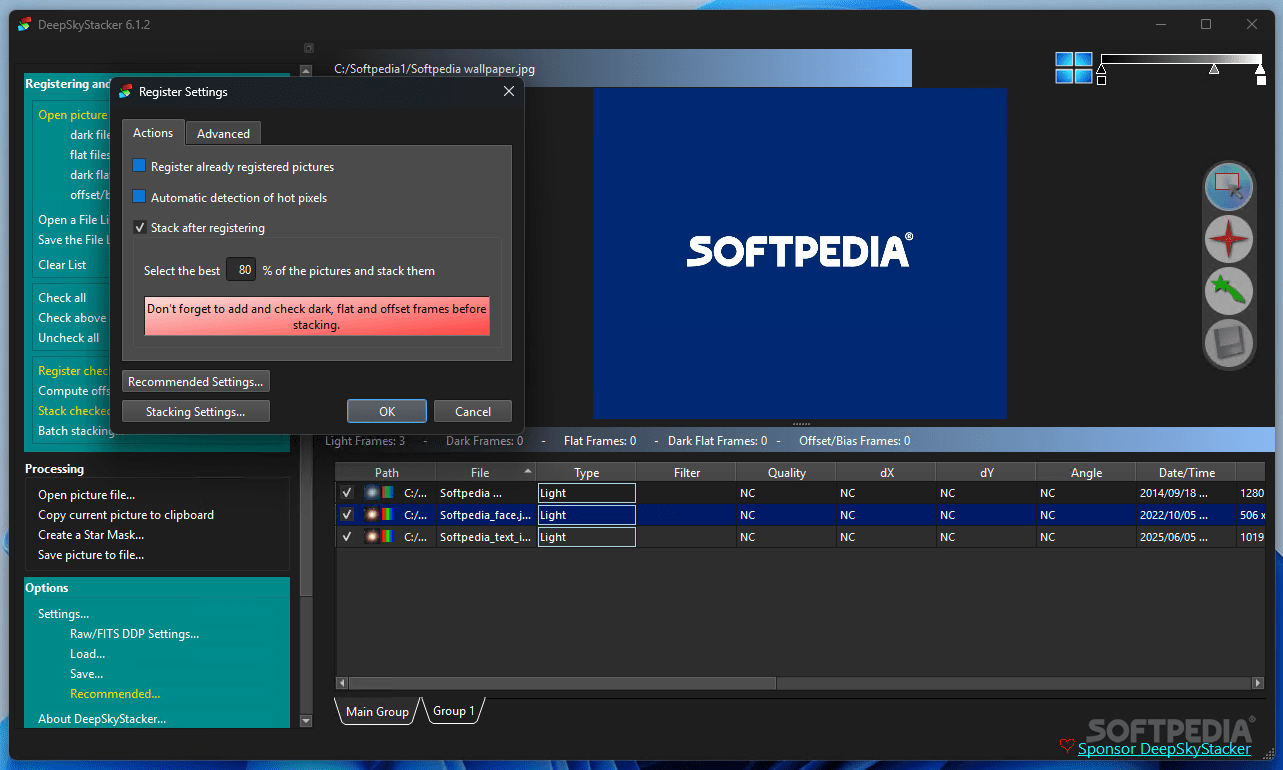Close the Register Settings dialog with the X
Screen dimensions: 1283x770
pyautogui.click(x=509, y=92)
